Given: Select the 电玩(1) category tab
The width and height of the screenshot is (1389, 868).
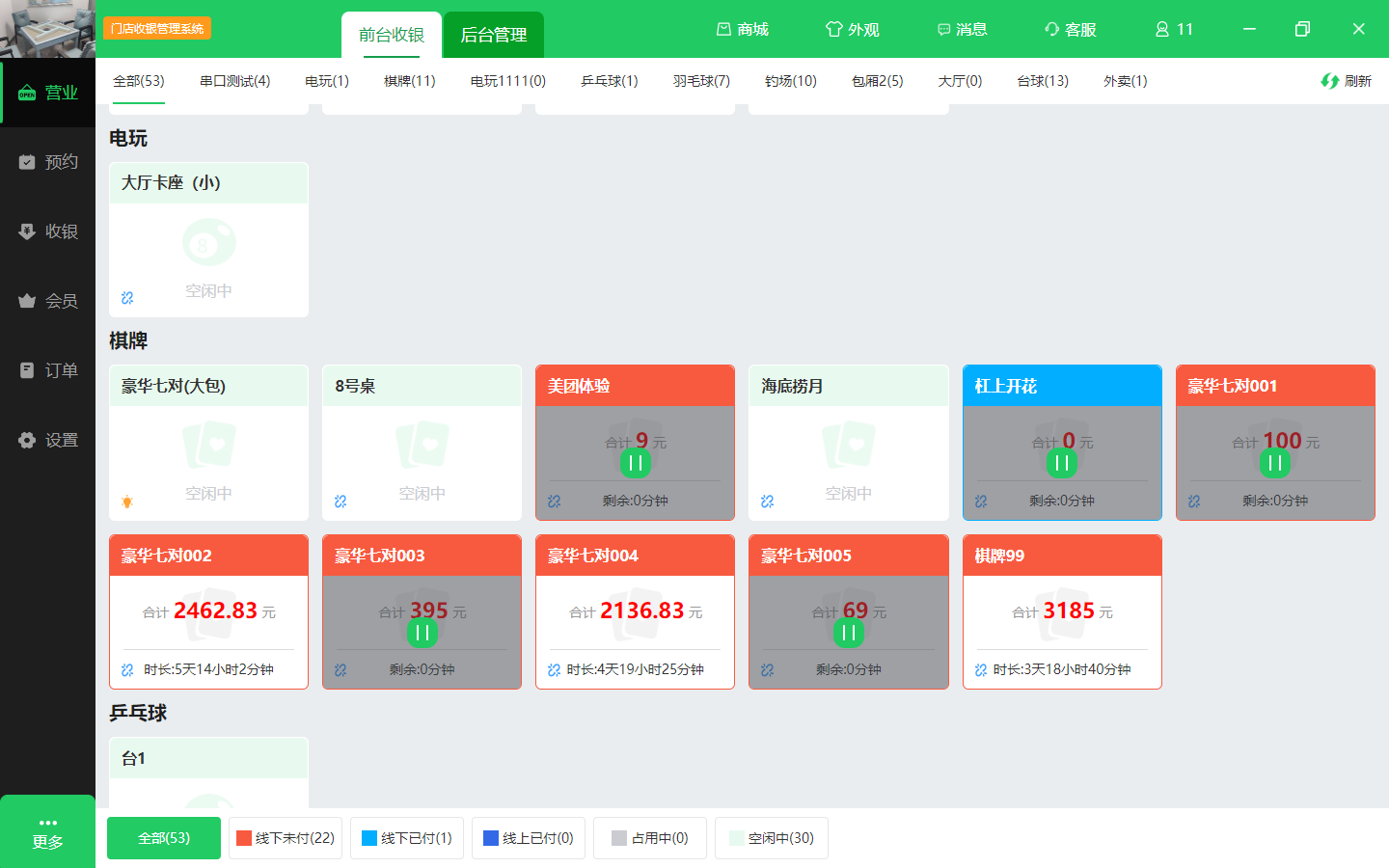Looking at the screenshot, I should 327,81.
